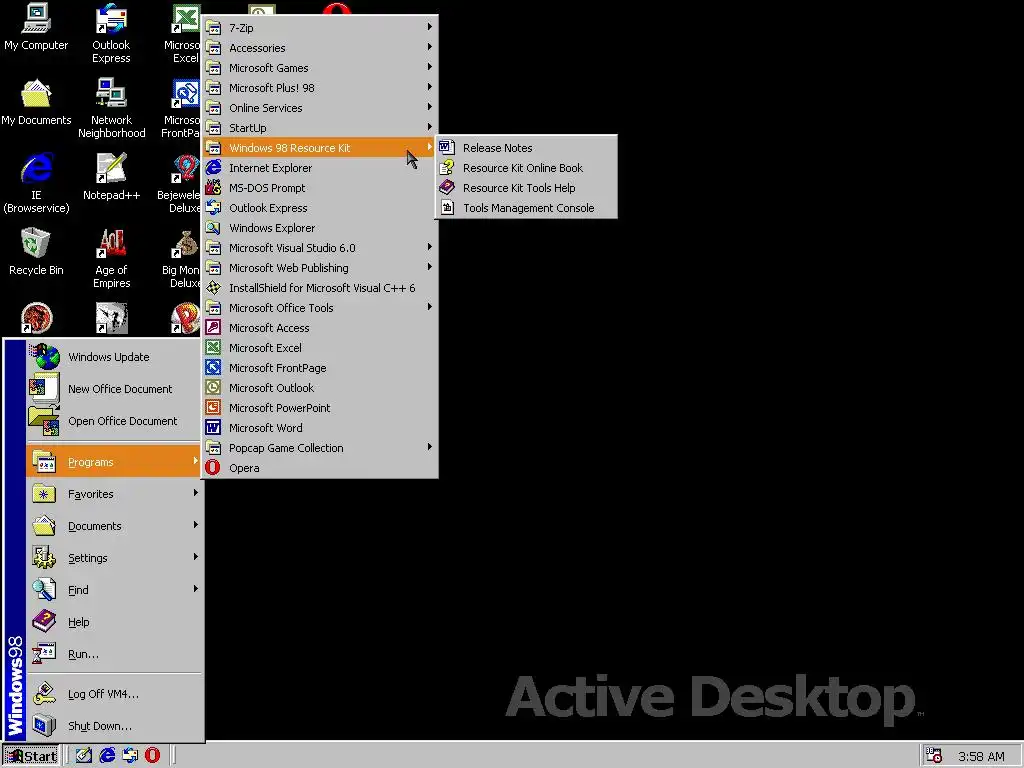Expand Find in the Start menu

[x=114, y=590]
